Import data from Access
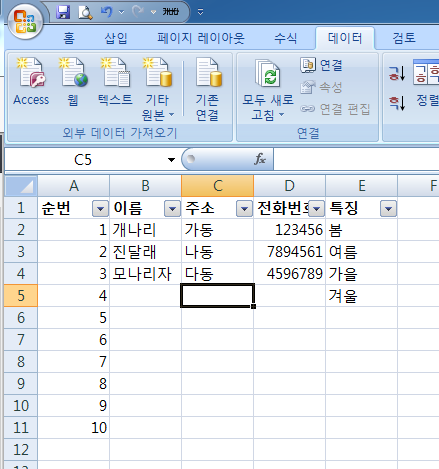Viewport: 439px width, 469px height. [31, 82]
